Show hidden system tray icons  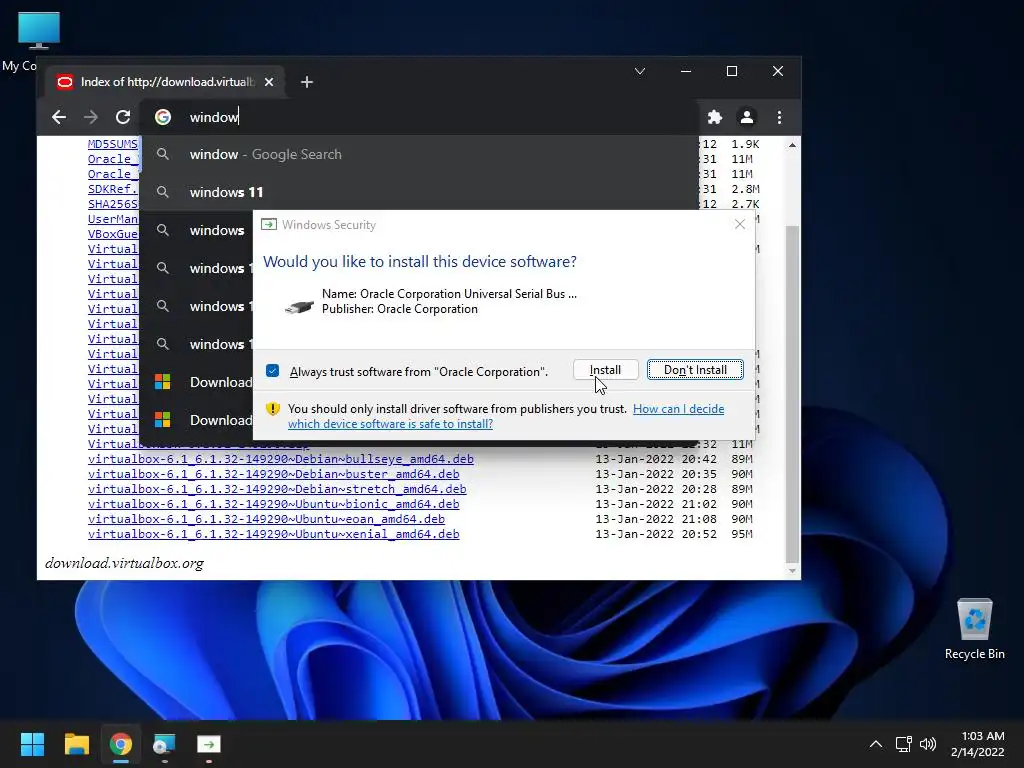coord(876,744)
